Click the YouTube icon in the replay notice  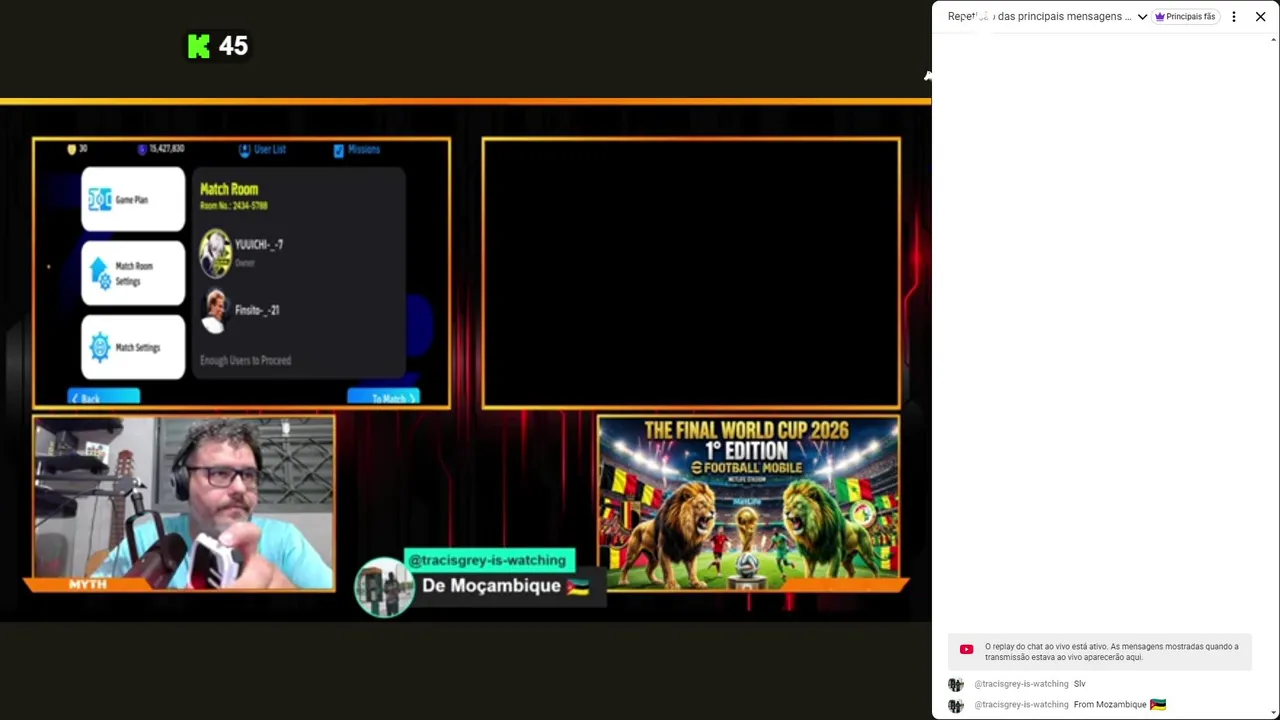[x=966, y=649]
